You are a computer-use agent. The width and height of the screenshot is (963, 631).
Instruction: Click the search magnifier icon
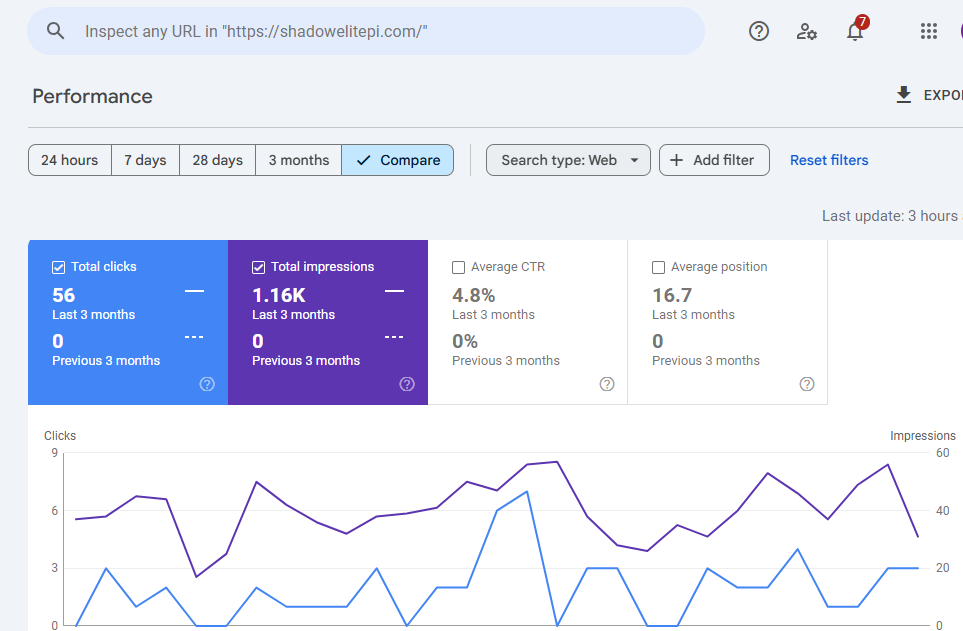56,31
